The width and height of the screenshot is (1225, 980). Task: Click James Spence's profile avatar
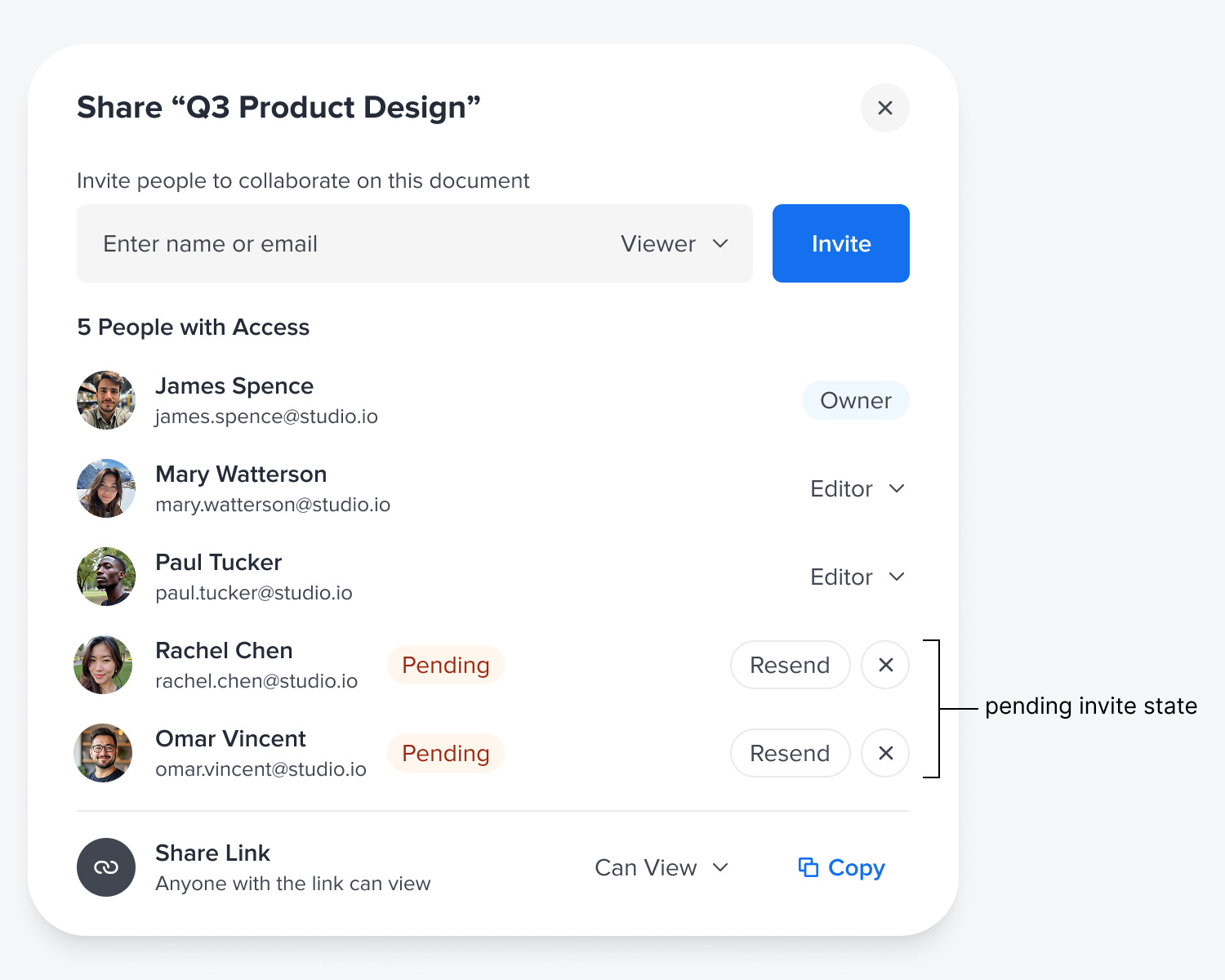106,400
